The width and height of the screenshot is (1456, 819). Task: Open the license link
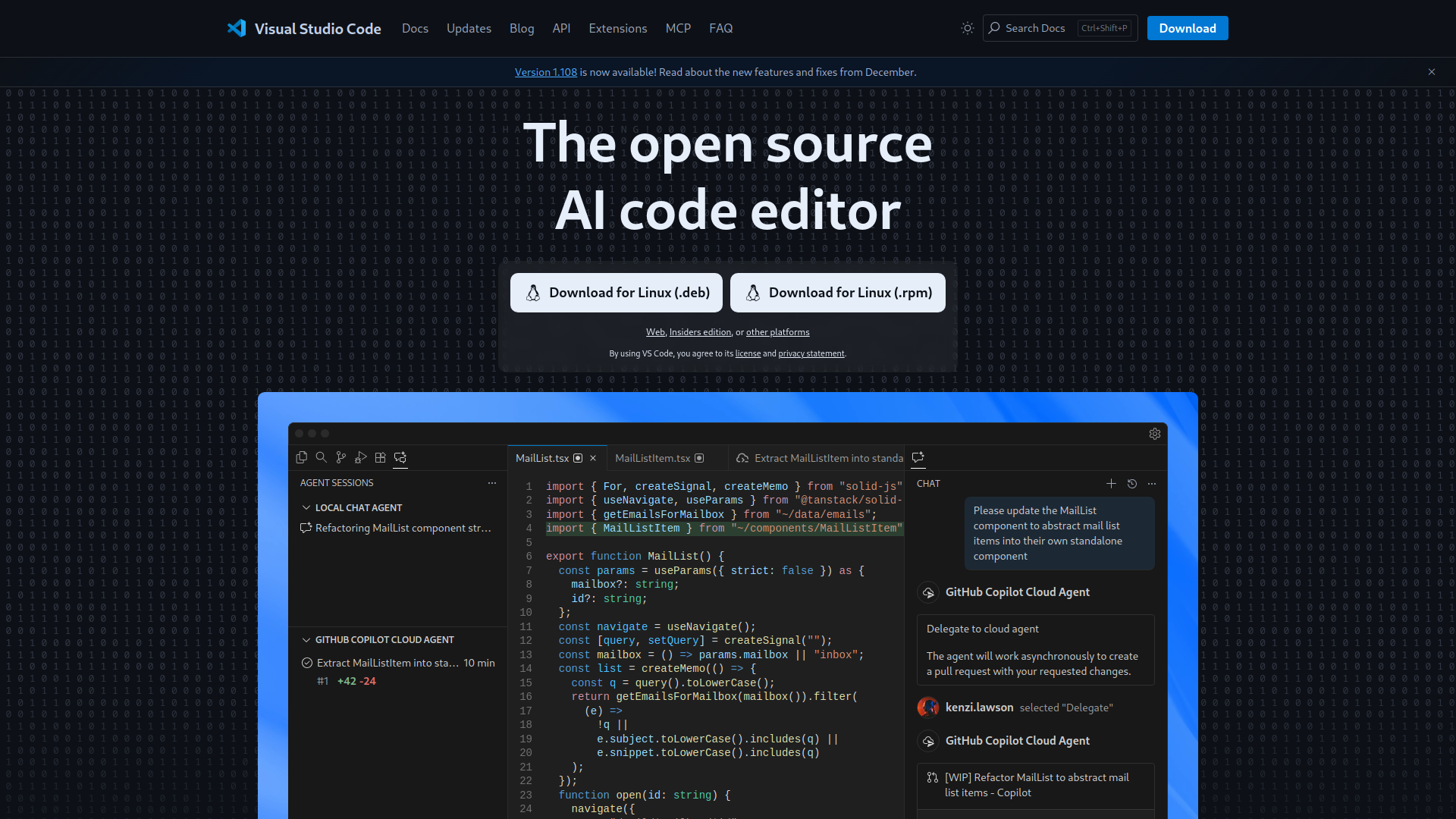point(748,353)
